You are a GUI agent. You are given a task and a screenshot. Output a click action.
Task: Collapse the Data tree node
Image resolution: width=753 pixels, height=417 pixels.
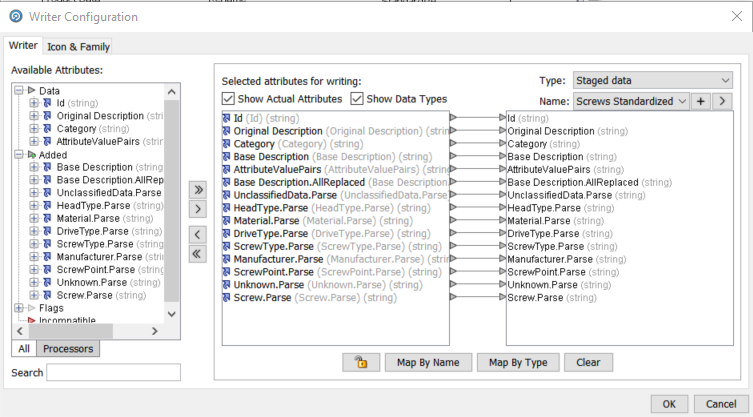pyautogui.click(x=18, y=91)
